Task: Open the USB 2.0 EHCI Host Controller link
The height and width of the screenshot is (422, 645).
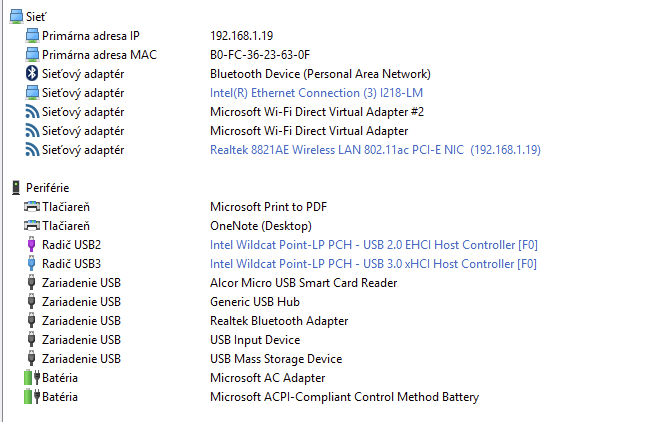Action: [x=373, y=245]
